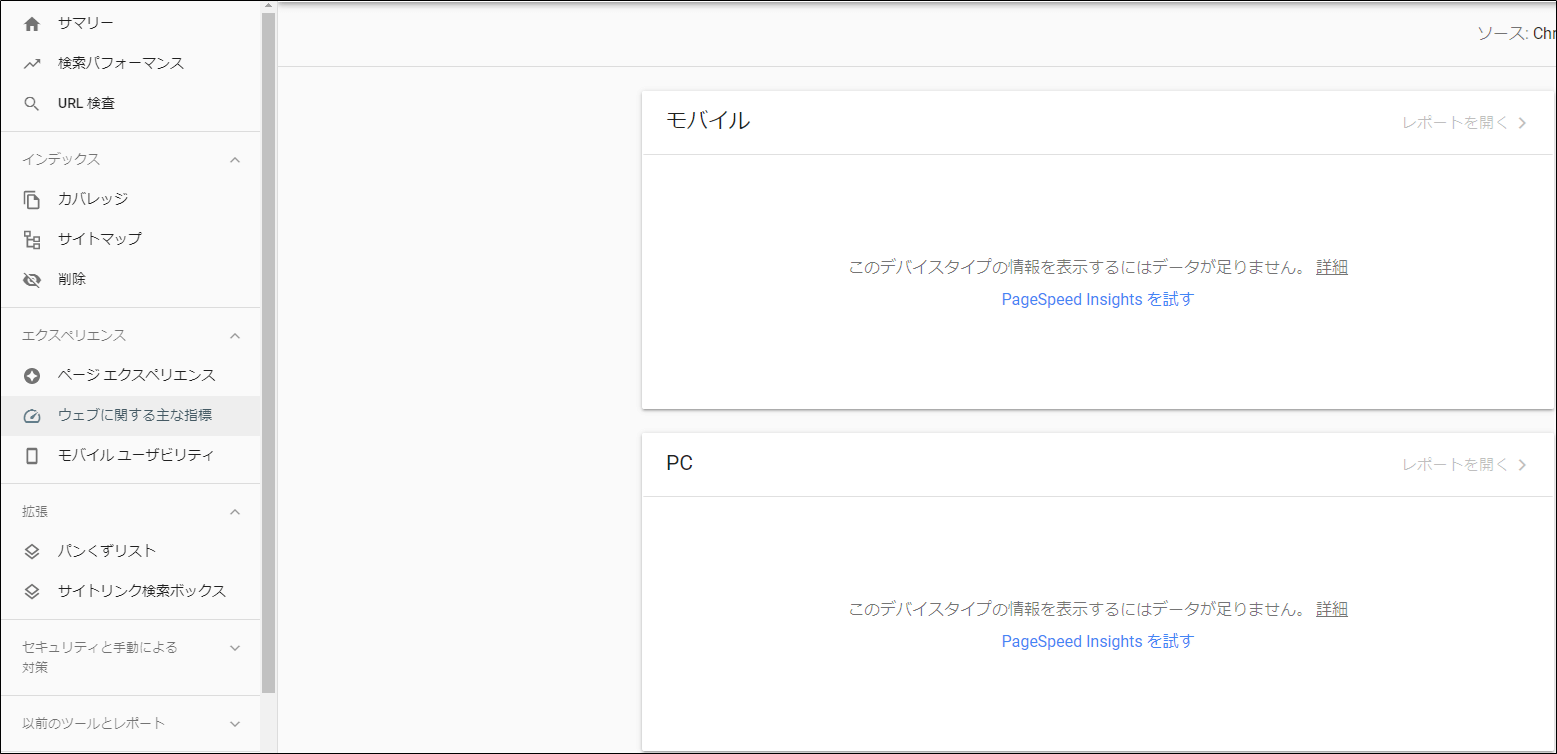The image size is (1557, 754).
Task: Click PageSpeed Insights を試す in モバイル card
Action: 1097,299
